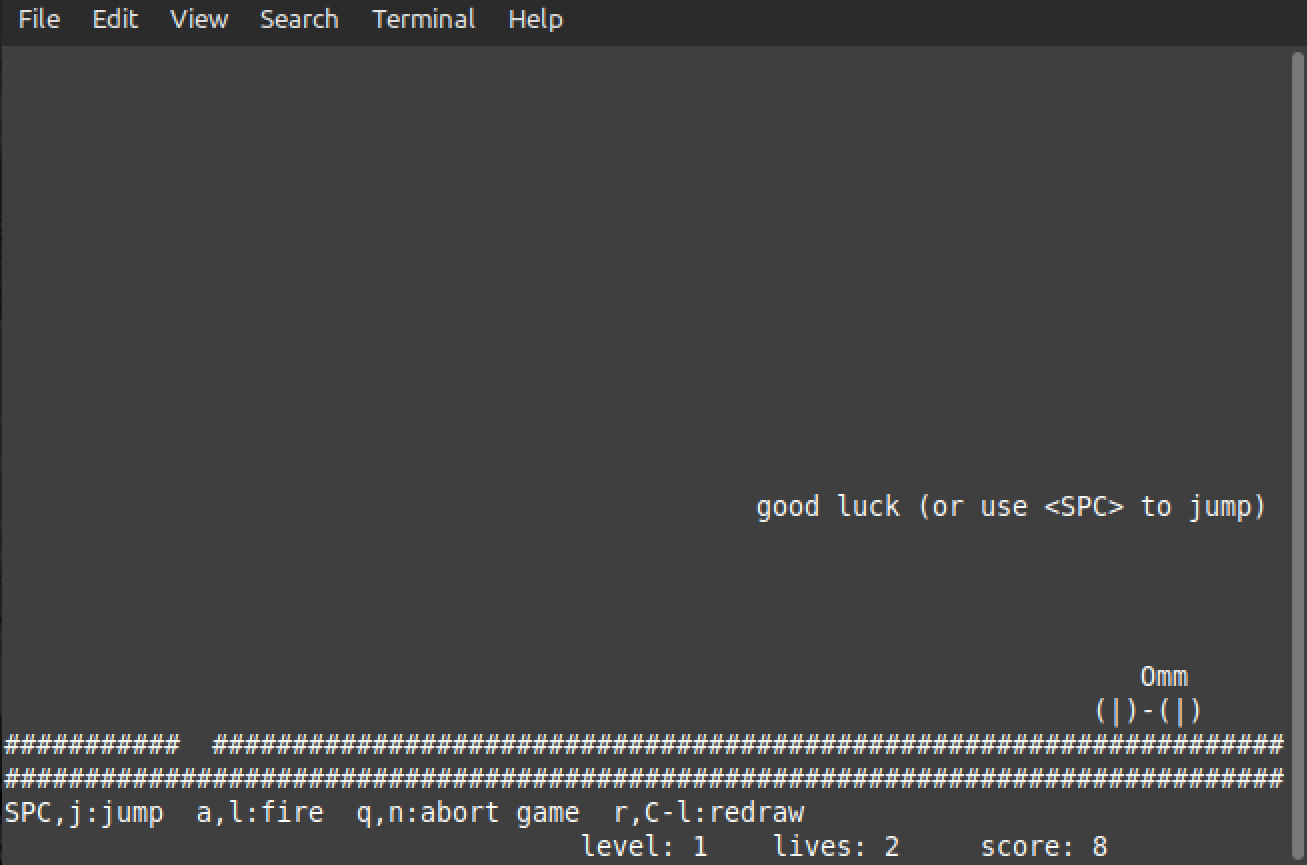1307x865 pixels.
Task: Click the 'level: 1' status indicator
Action: point(644,847)
